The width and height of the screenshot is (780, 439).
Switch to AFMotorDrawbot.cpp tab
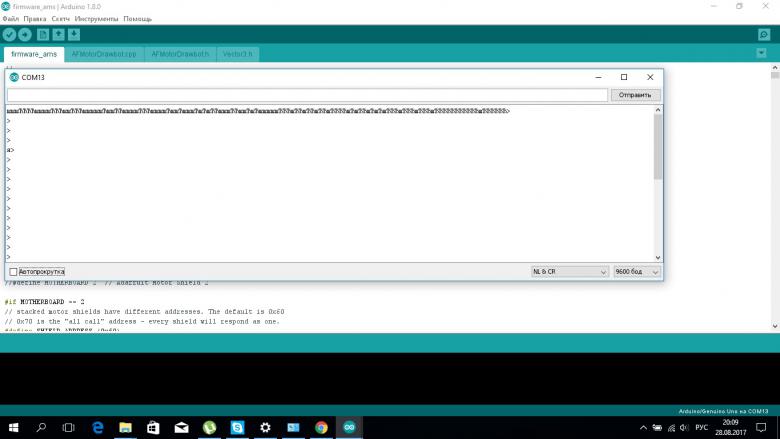click(x=104, y=54)
